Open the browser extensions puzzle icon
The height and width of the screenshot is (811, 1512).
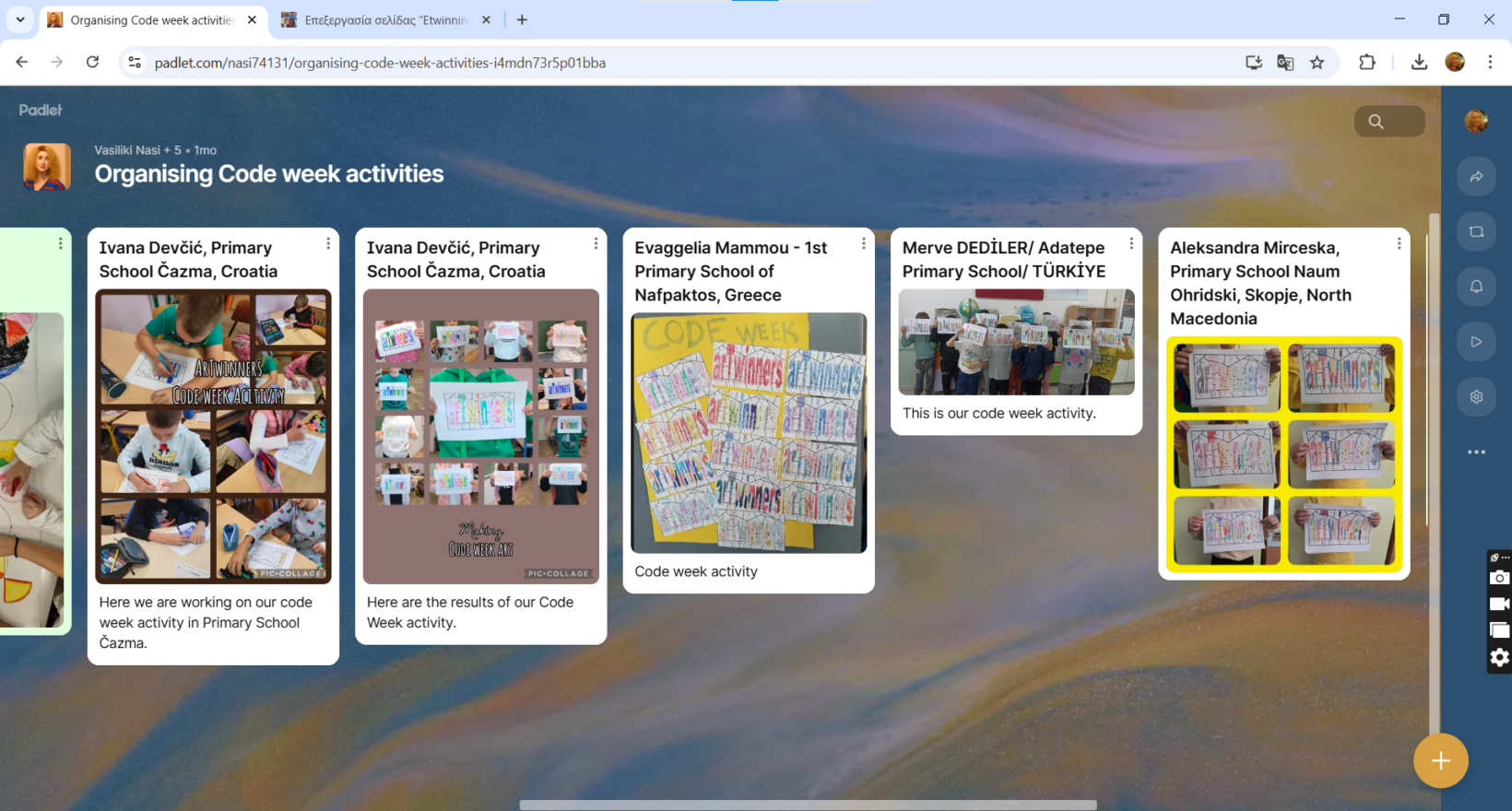(x=1366, y=63)
